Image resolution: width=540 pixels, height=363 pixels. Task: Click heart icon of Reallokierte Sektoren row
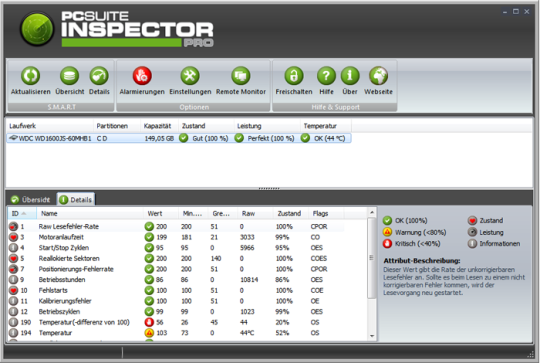click(13, 259)
